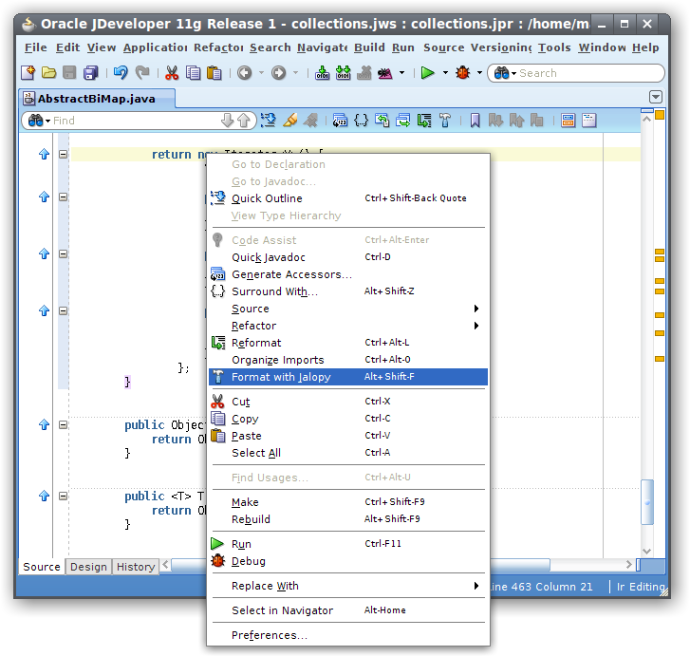Open the Versioning menu
This screenshot has height=656, width=690.
tap(501, 48)
